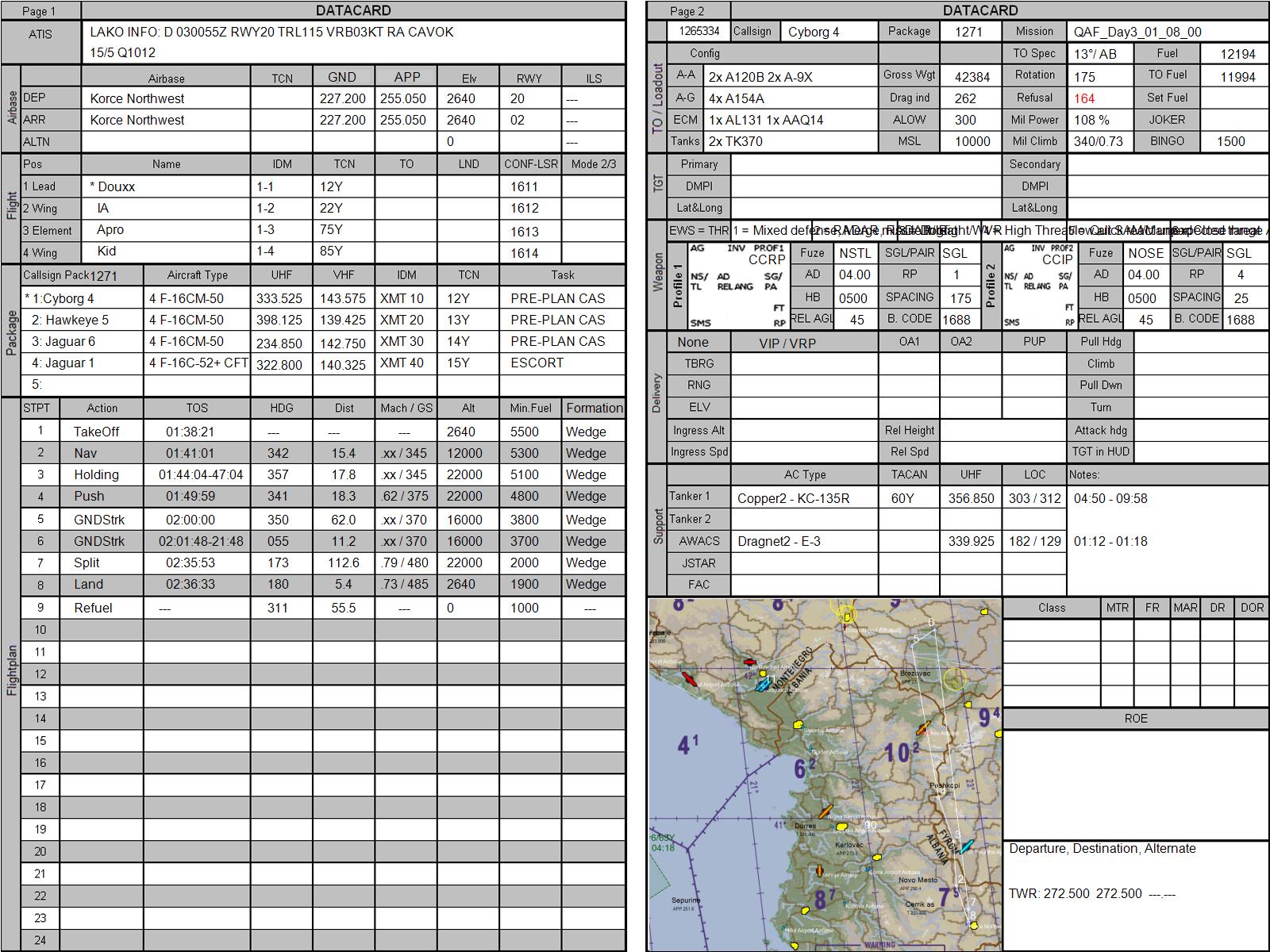This screenshot has height=952, width=1270.
Task: Click Profile 2 fuze value NOSE
Action: [x=1146, y=254]
